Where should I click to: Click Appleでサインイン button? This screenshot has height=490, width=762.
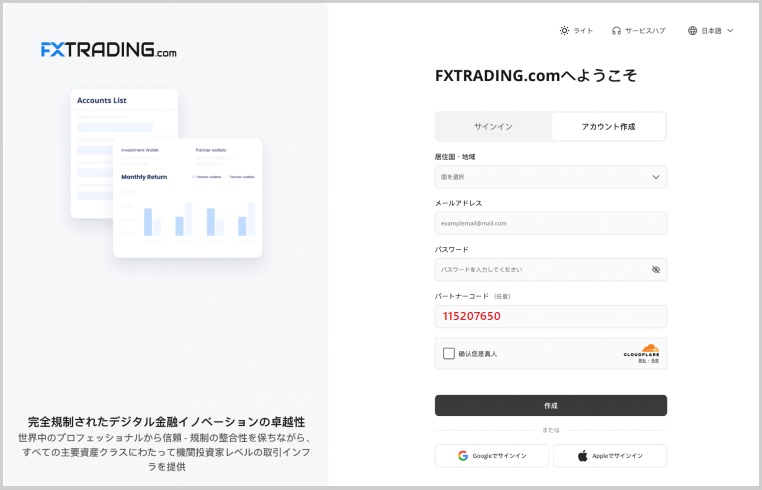point(610,456)
